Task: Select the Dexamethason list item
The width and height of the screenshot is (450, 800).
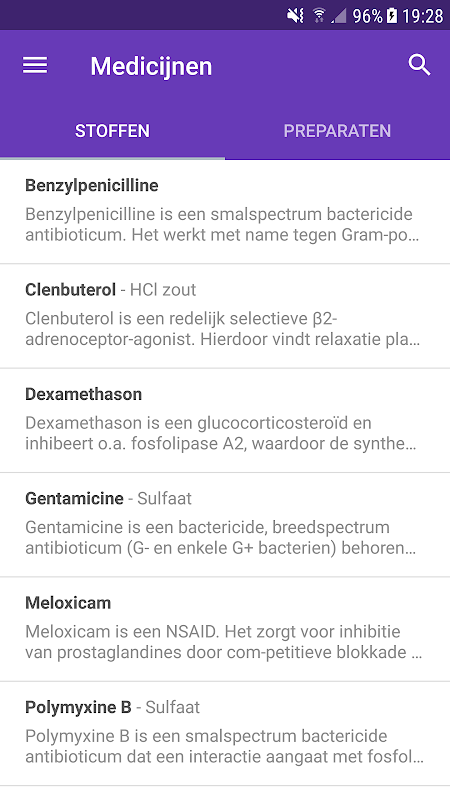Action: click(x=225, y=420)
